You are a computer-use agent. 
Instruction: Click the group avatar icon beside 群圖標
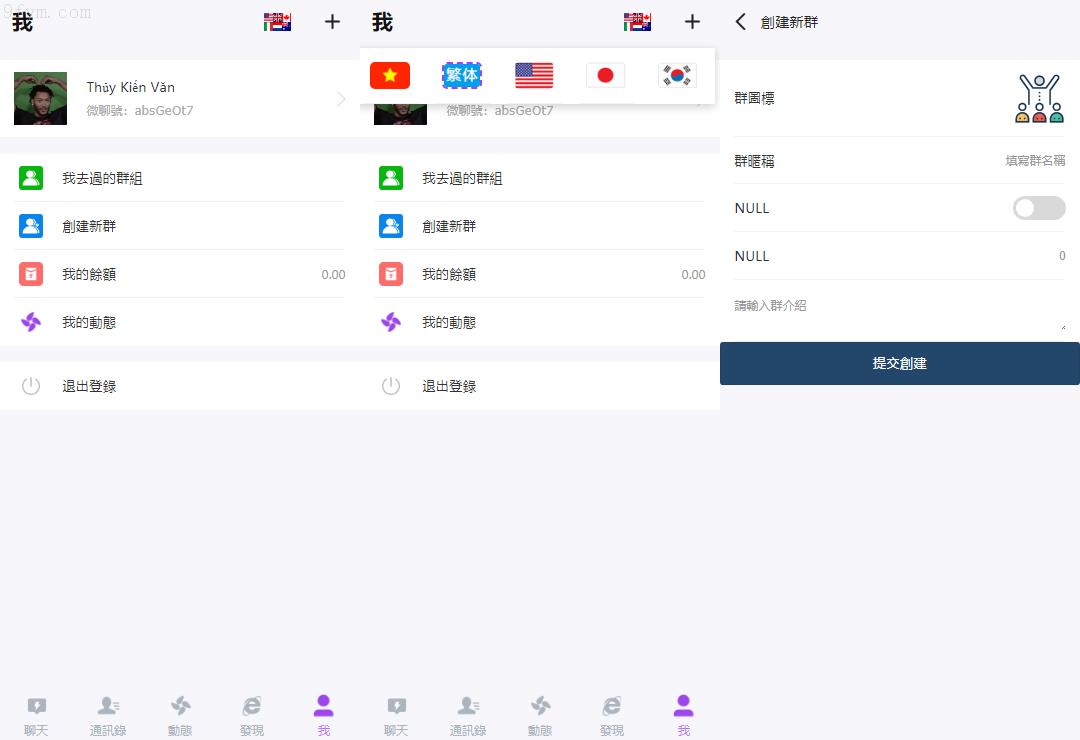[x=1038, y=98]
